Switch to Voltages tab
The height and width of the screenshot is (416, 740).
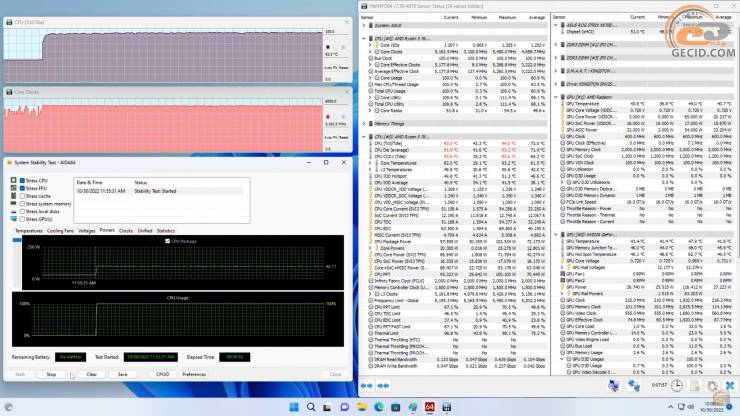(86, 231)
